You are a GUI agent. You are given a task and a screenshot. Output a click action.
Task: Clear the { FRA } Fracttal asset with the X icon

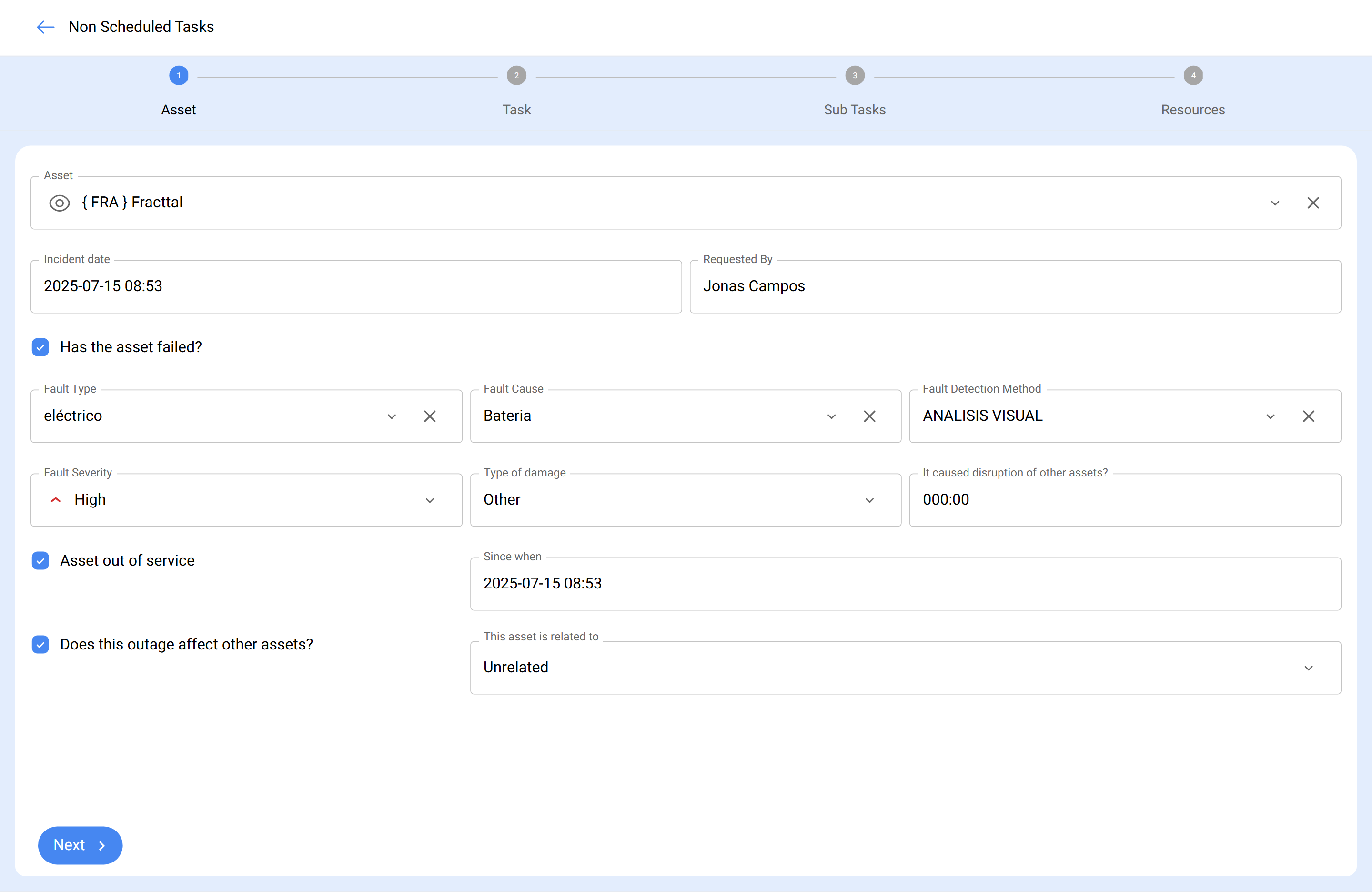pos(1313,203)
